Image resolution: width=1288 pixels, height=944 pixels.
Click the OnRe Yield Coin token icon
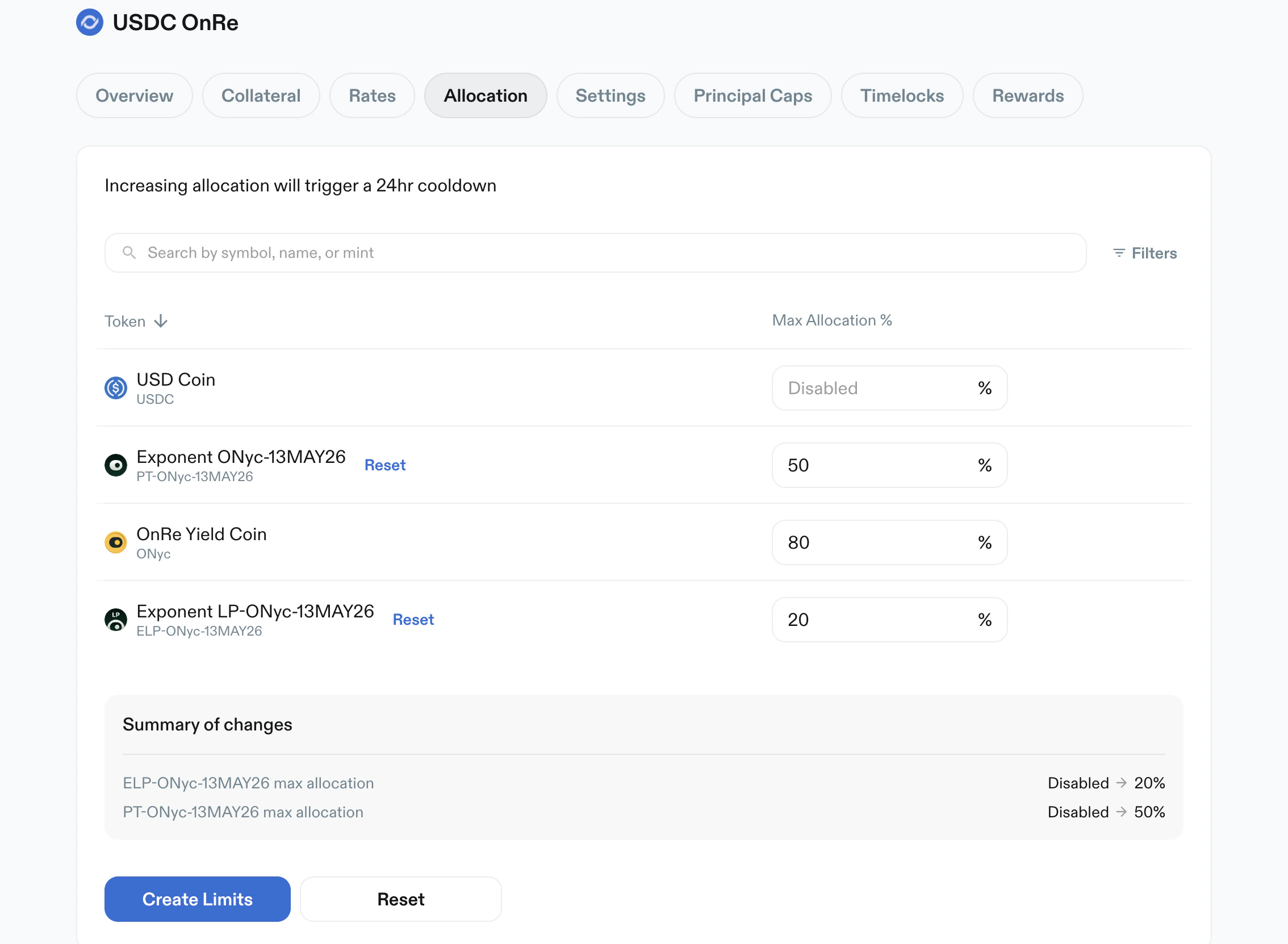click(116, 542)
